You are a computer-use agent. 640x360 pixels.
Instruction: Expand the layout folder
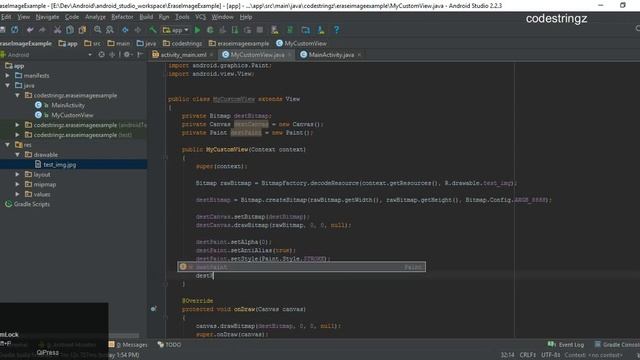pos(18,174)
